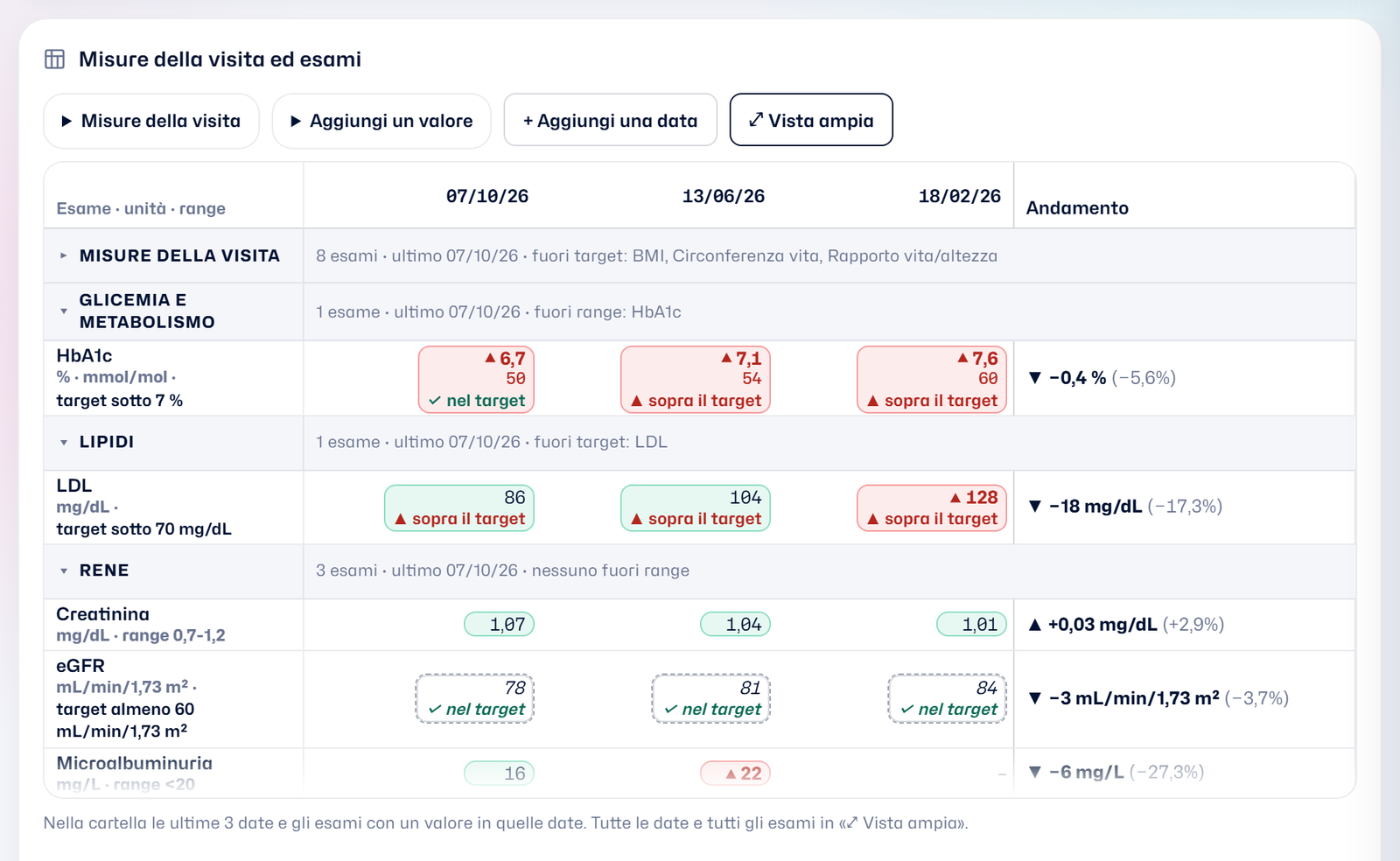Click the Microalbuminuria exam name

[x=134, y=763]
